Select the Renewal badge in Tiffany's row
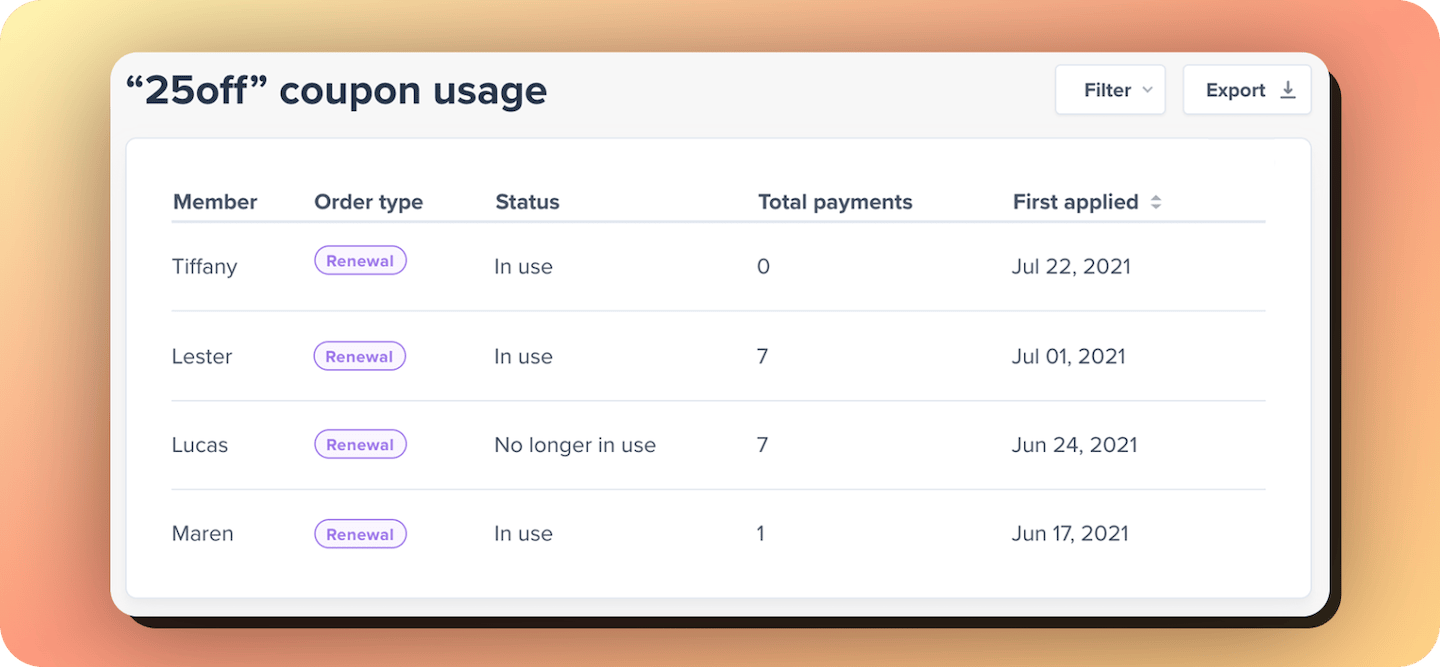 pyautogui.click(x=360, y=260)
